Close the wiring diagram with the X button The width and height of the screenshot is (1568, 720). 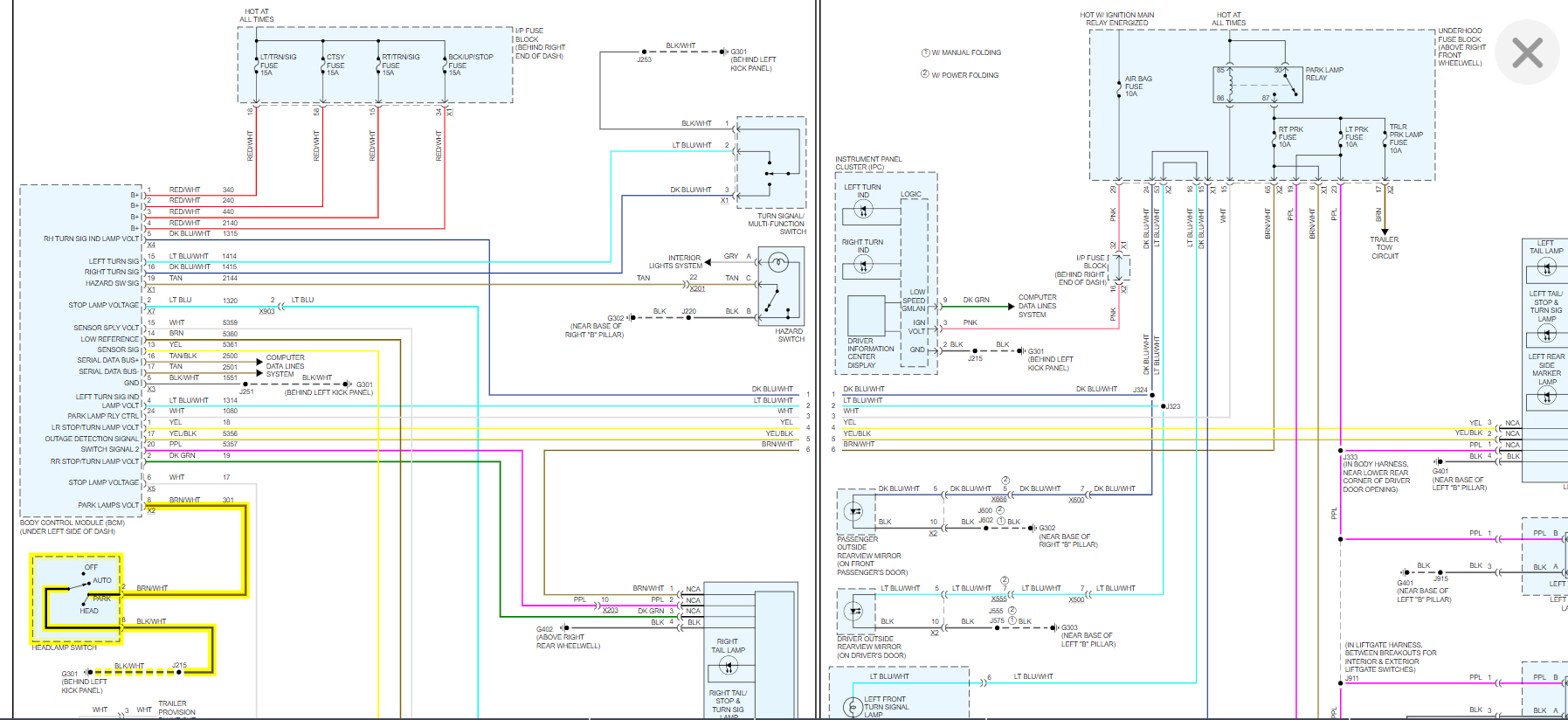1527,52
